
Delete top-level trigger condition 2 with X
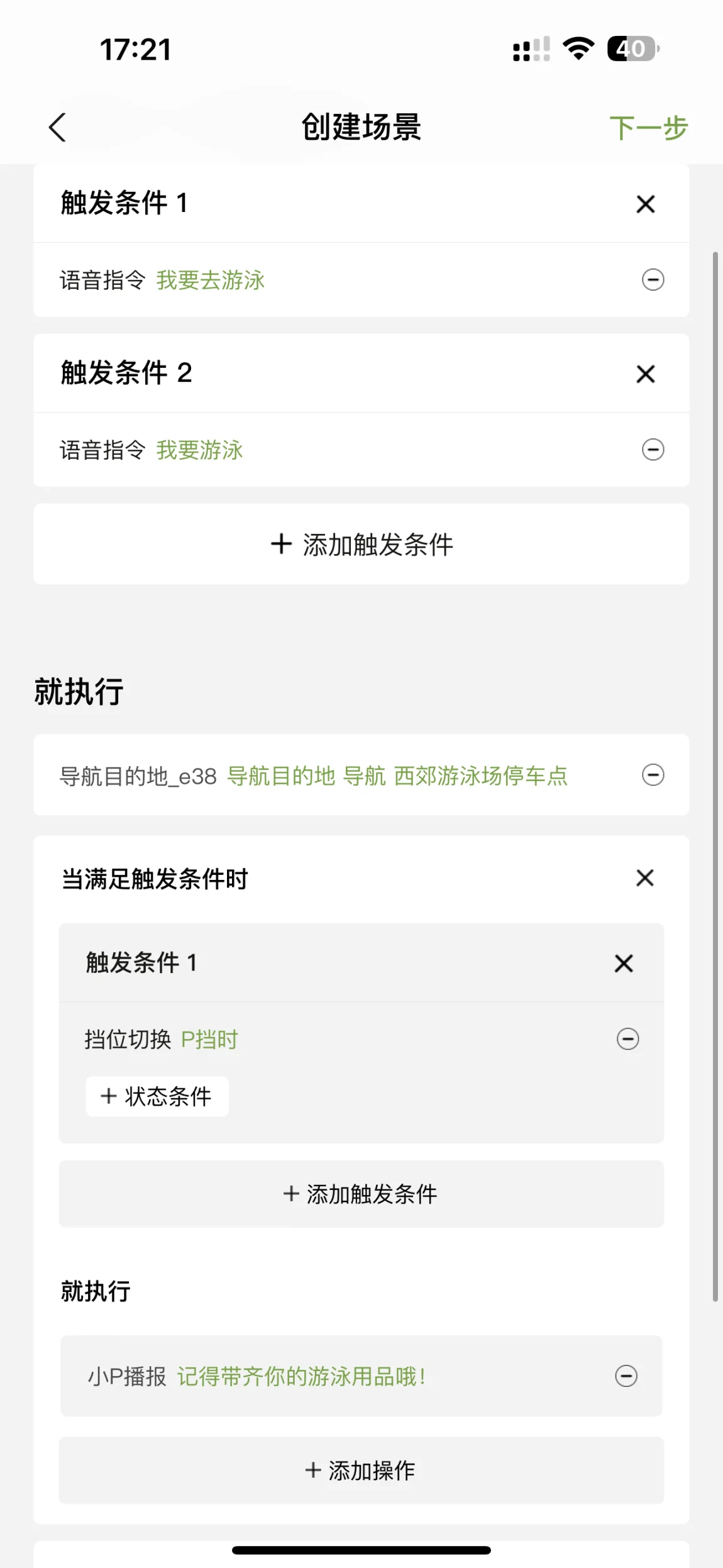(x=645, y=374)
